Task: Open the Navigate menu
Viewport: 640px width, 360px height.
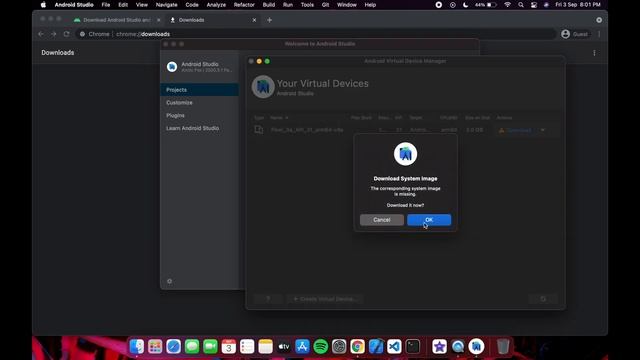Action: pos(167,5)
